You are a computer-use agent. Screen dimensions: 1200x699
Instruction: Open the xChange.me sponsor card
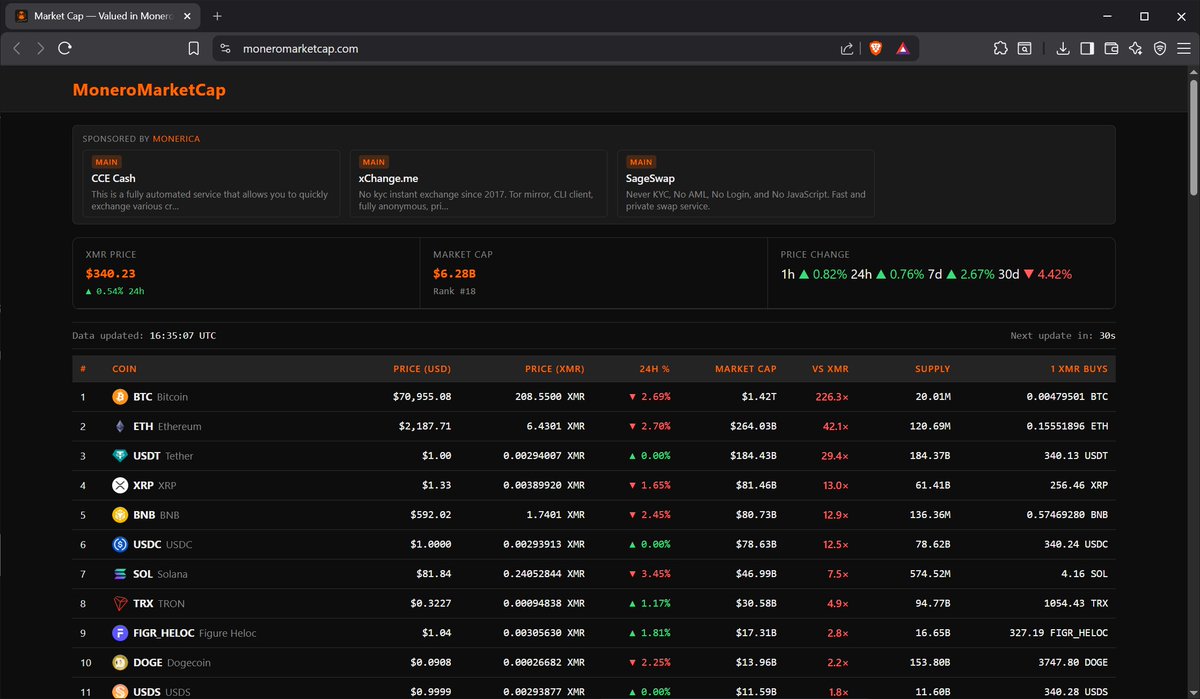coord(478,184)
